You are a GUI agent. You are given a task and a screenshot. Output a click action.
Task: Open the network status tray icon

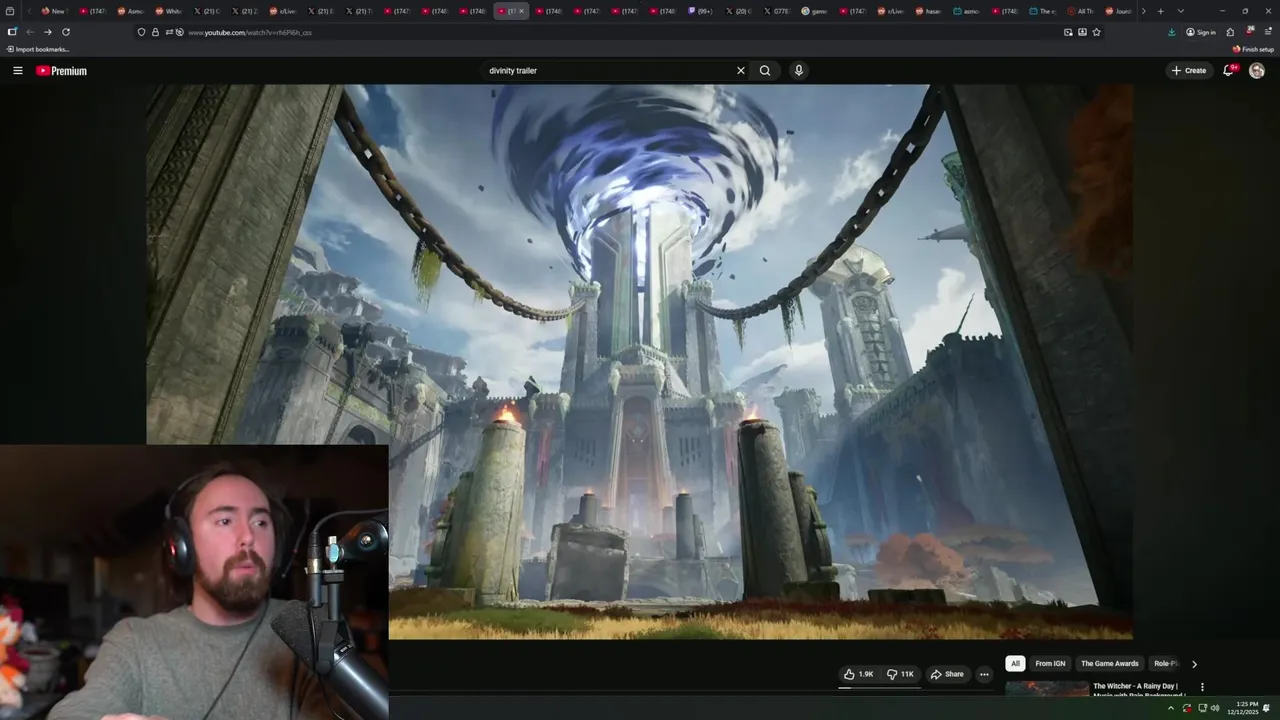[x=1202, y=708]
